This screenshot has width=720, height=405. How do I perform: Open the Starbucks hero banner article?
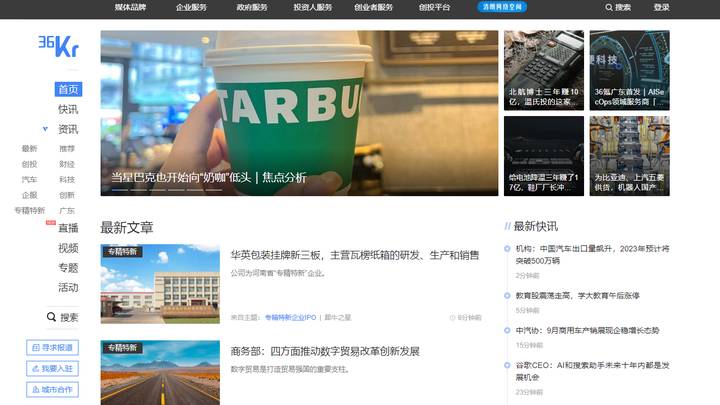[x=299, y=113]
